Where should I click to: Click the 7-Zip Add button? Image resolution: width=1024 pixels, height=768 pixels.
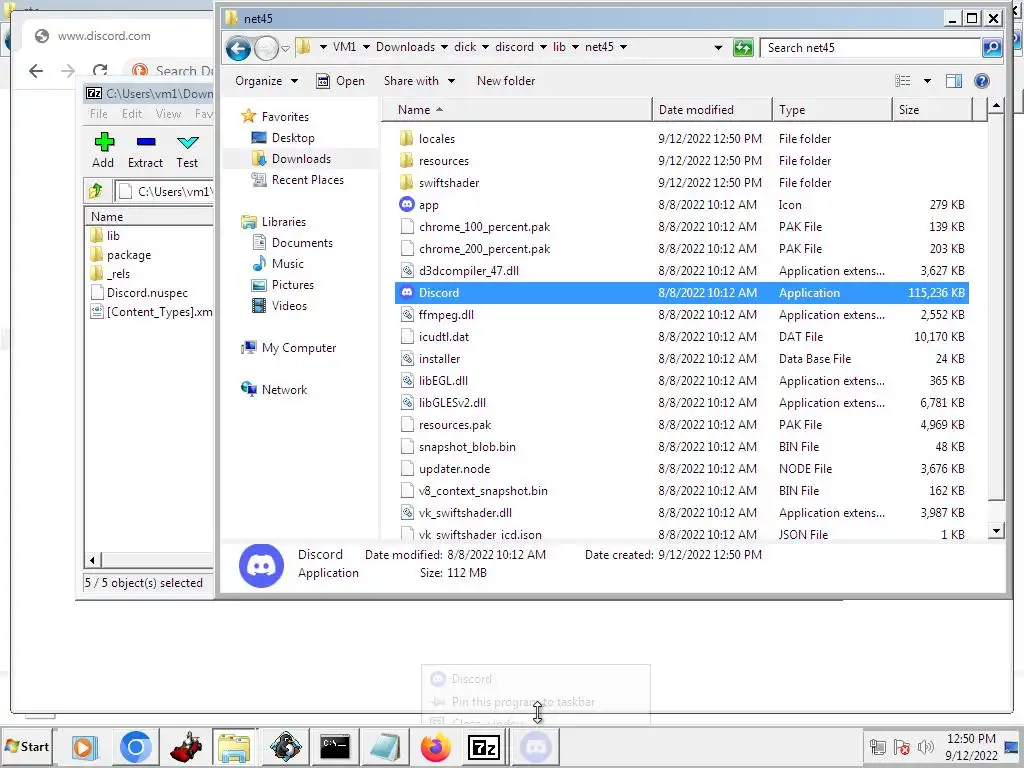coord(103,150)
